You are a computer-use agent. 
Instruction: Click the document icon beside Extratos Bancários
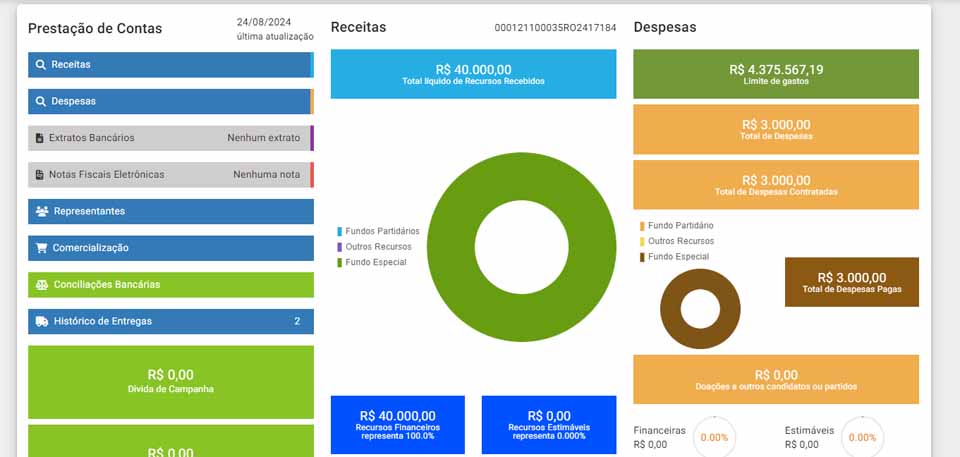click(x=40, y=138)
